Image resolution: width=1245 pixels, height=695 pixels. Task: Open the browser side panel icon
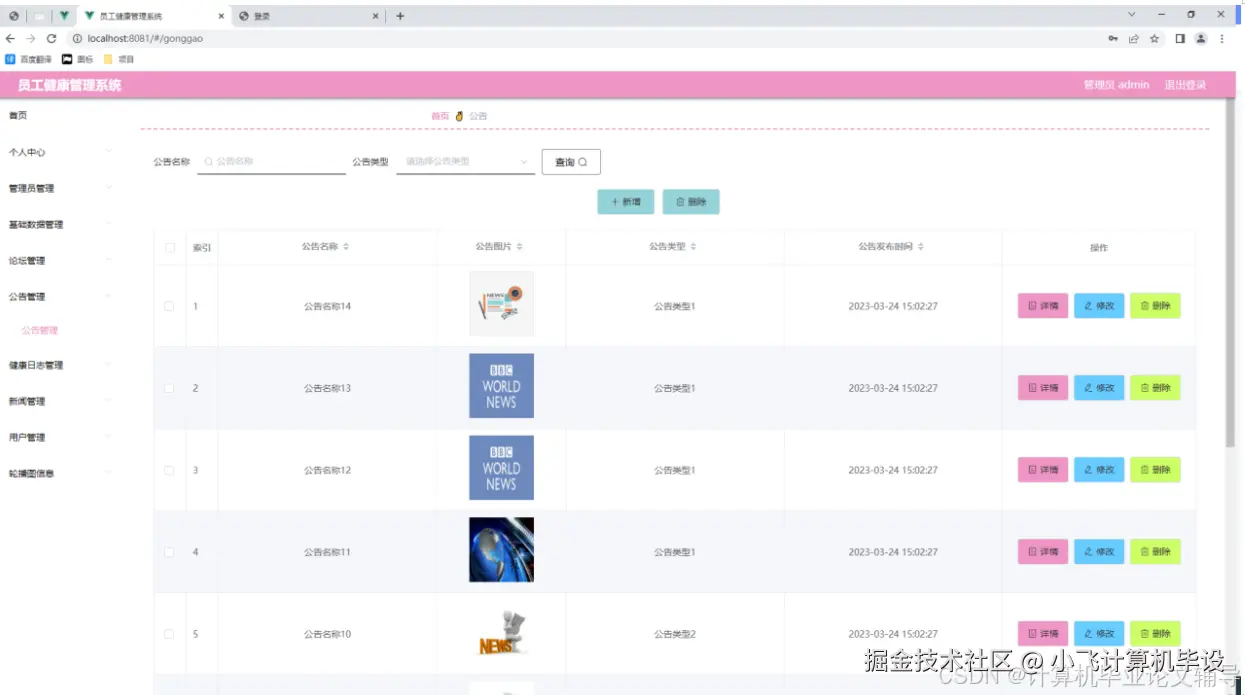1180,38
